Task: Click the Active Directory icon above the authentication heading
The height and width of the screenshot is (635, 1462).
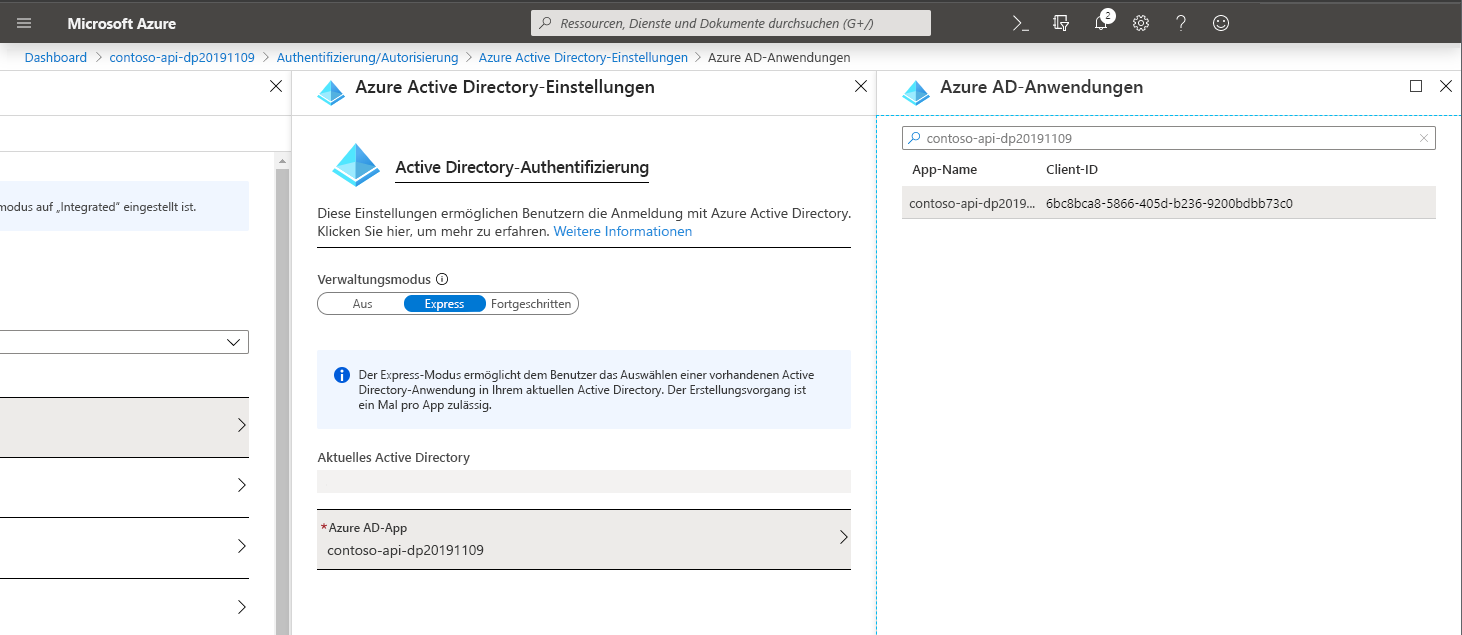Action: tap(355, 165)
